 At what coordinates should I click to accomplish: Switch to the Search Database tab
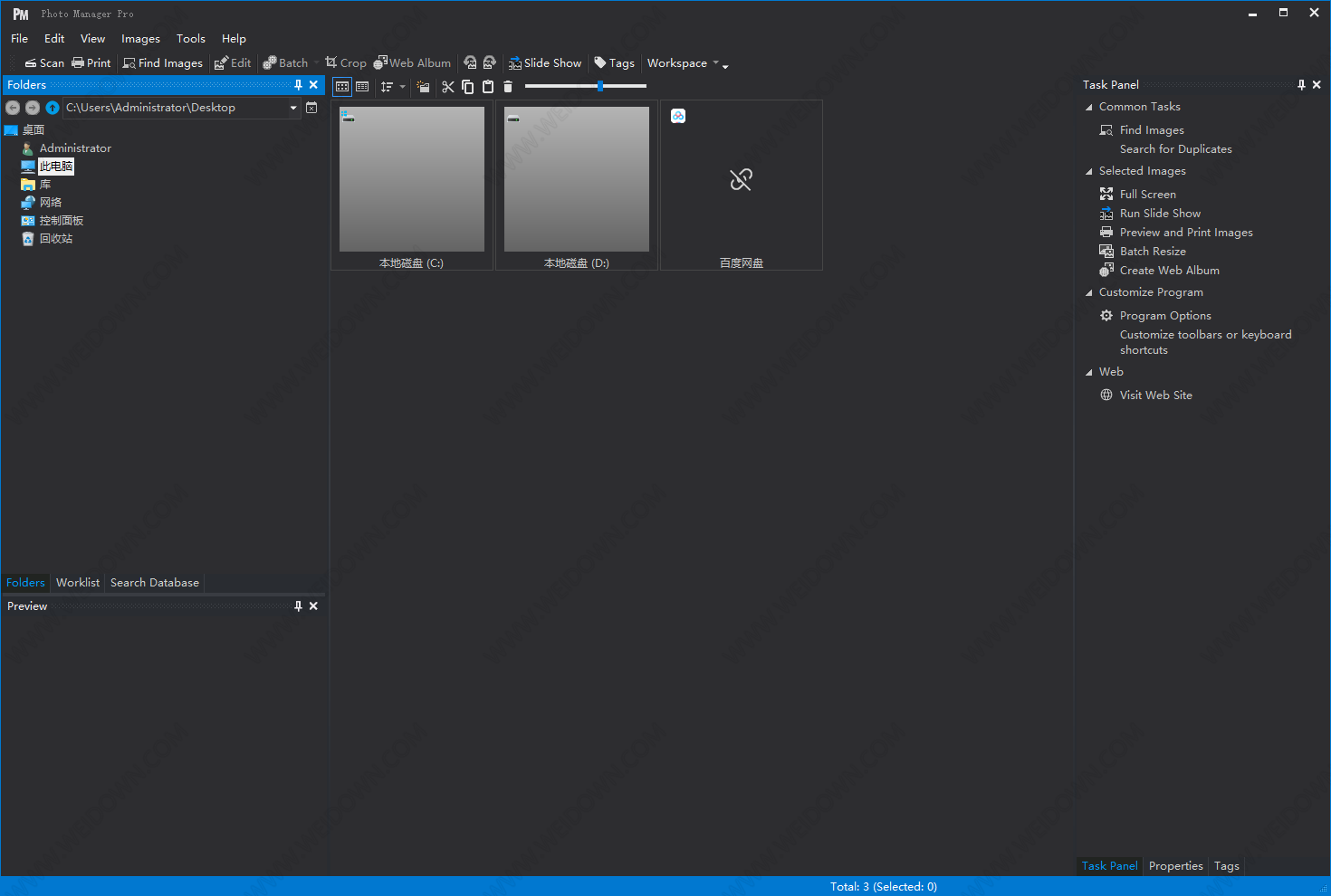coord(155,583)
